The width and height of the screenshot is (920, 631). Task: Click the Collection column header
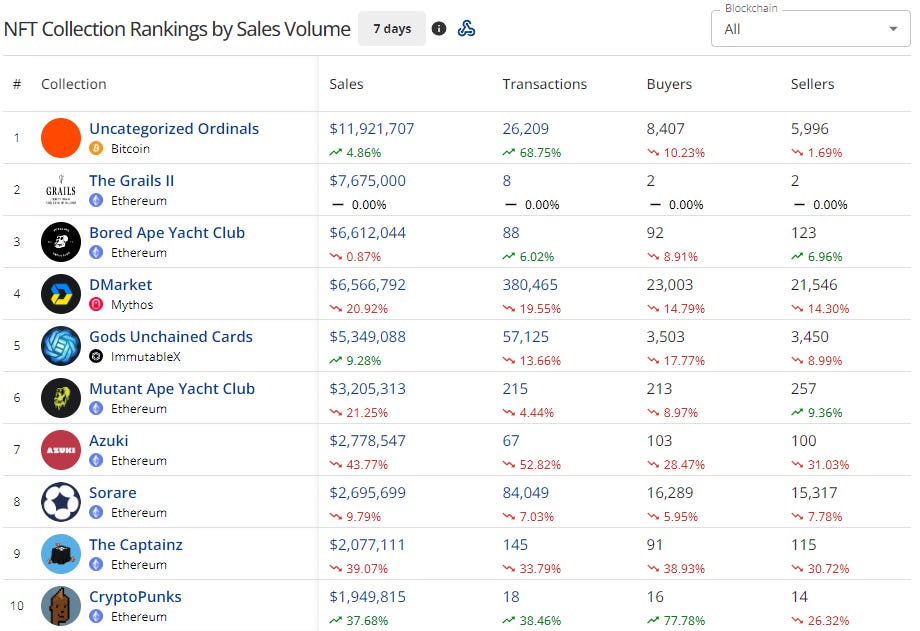tap(74, 84)
